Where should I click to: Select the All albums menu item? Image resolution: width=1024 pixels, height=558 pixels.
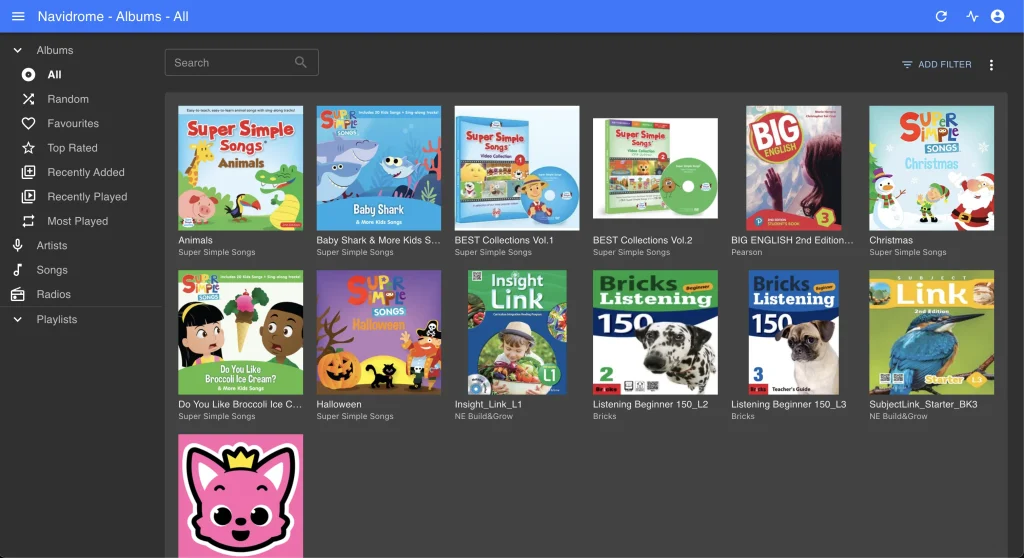click(81, 74)
